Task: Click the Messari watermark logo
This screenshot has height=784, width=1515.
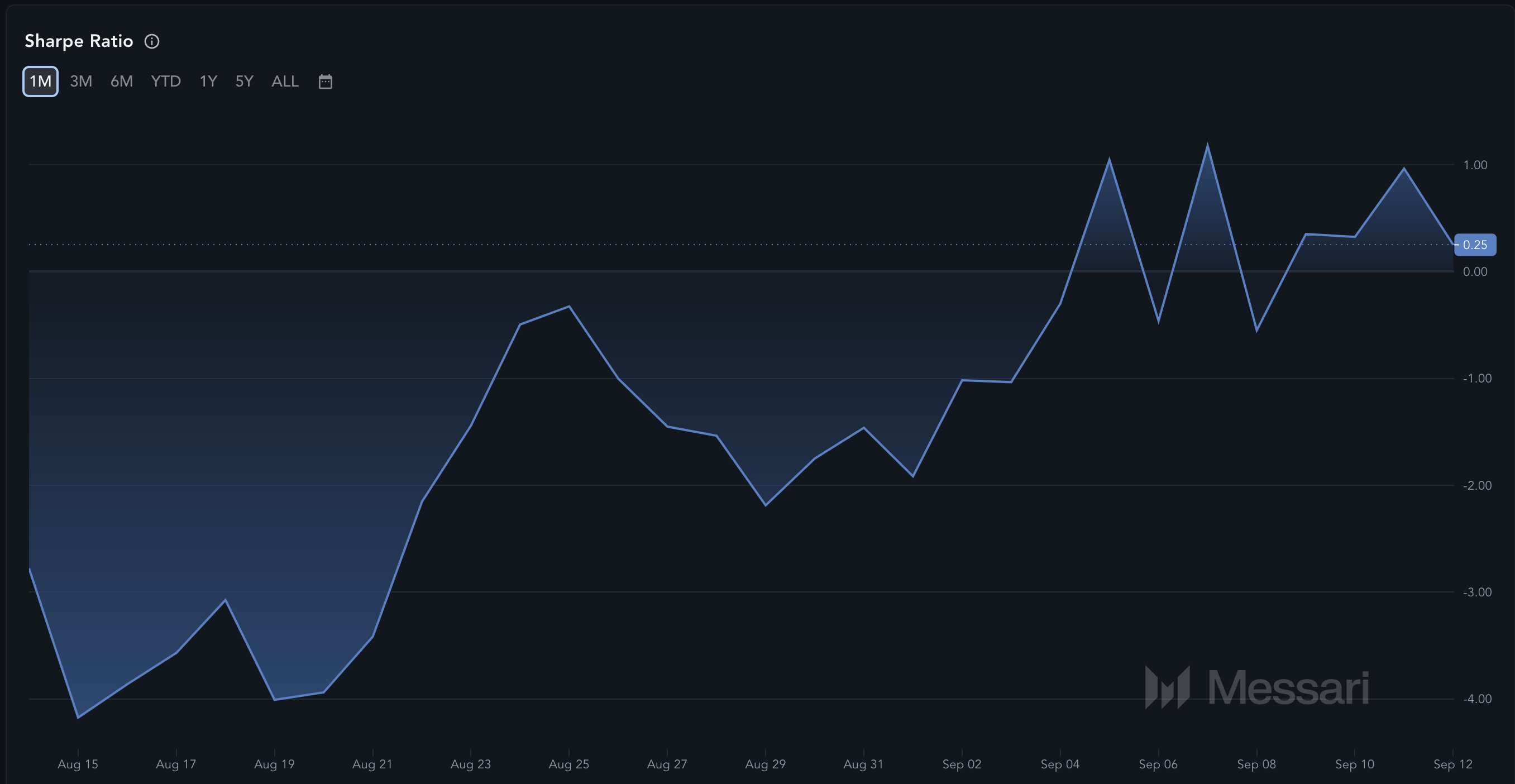Action: point(1257,687)
